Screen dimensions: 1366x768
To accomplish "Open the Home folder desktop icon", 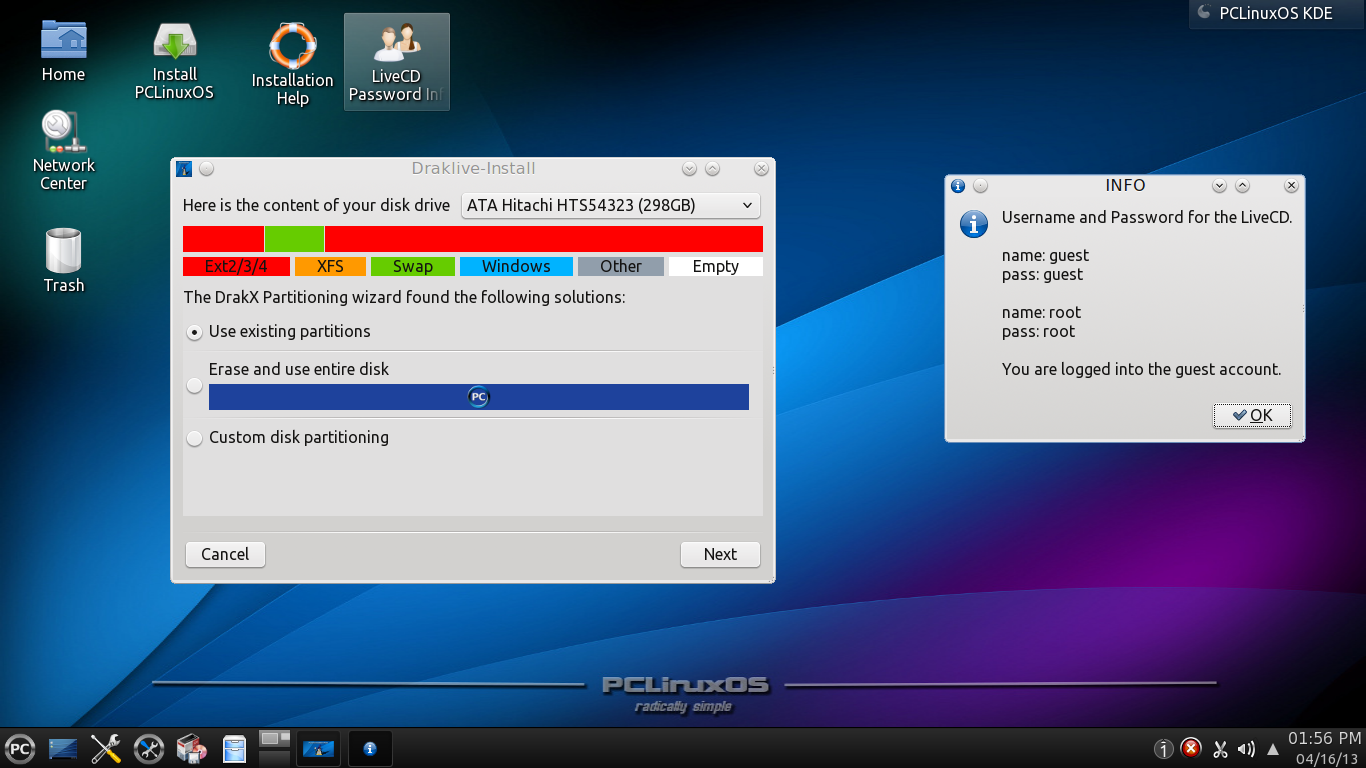I will pos(63,50).
